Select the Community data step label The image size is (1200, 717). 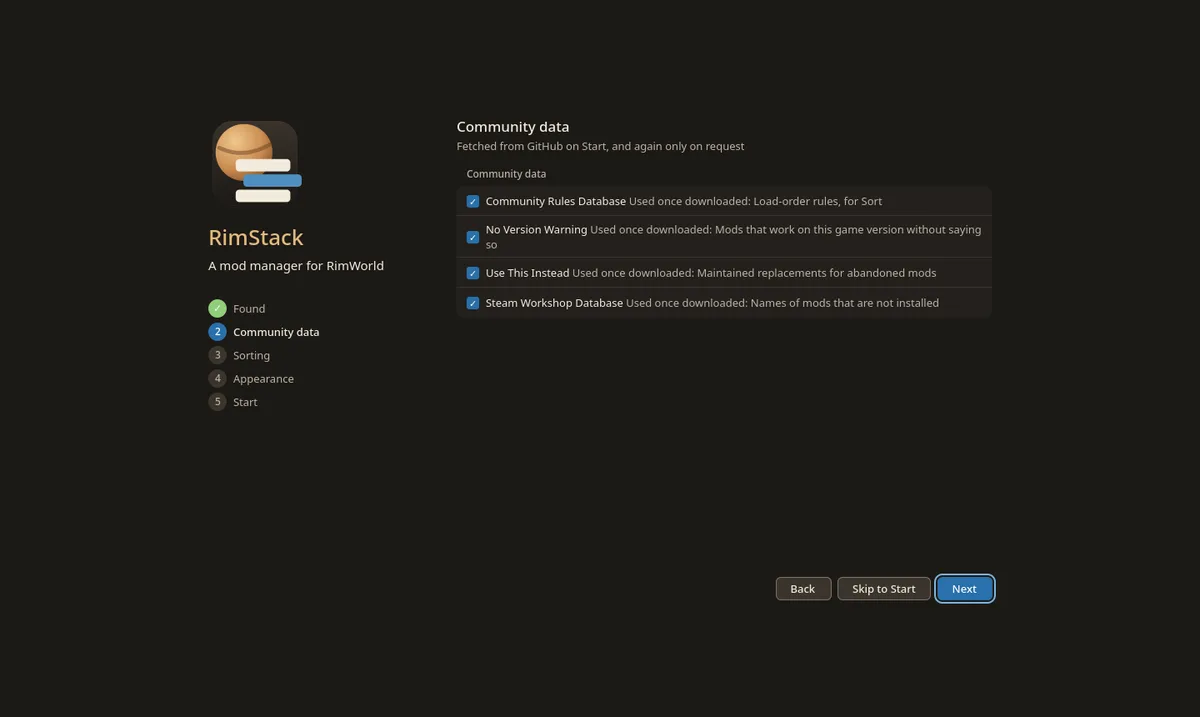coord(276,332)
